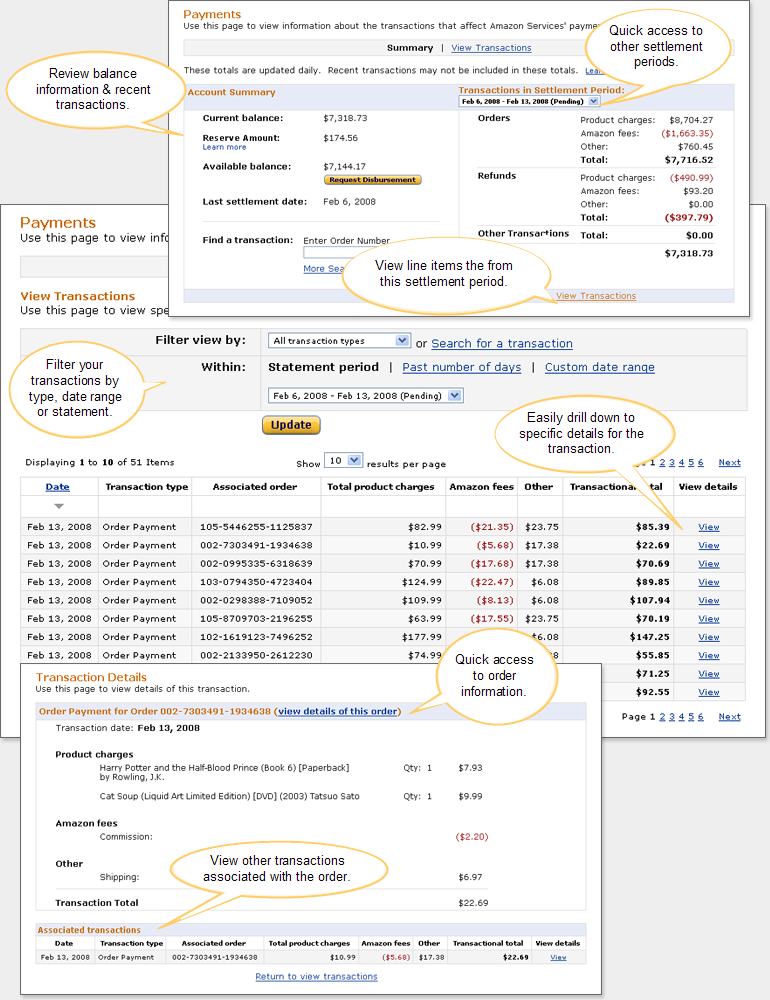
Task: Click the Cat Soup DVD product line
Action: pos(229,796)
